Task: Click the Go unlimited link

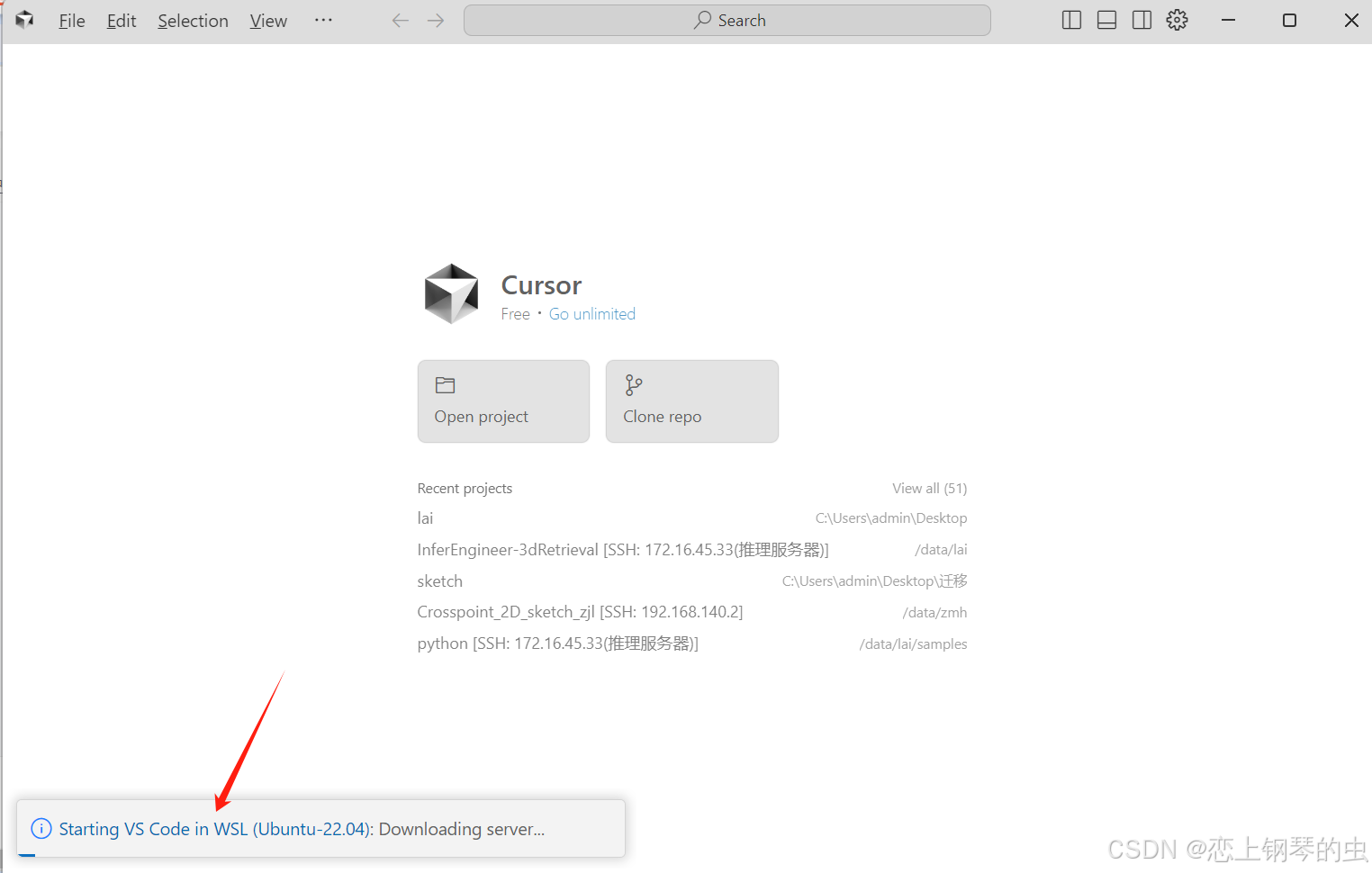Action: coord(591,313)
